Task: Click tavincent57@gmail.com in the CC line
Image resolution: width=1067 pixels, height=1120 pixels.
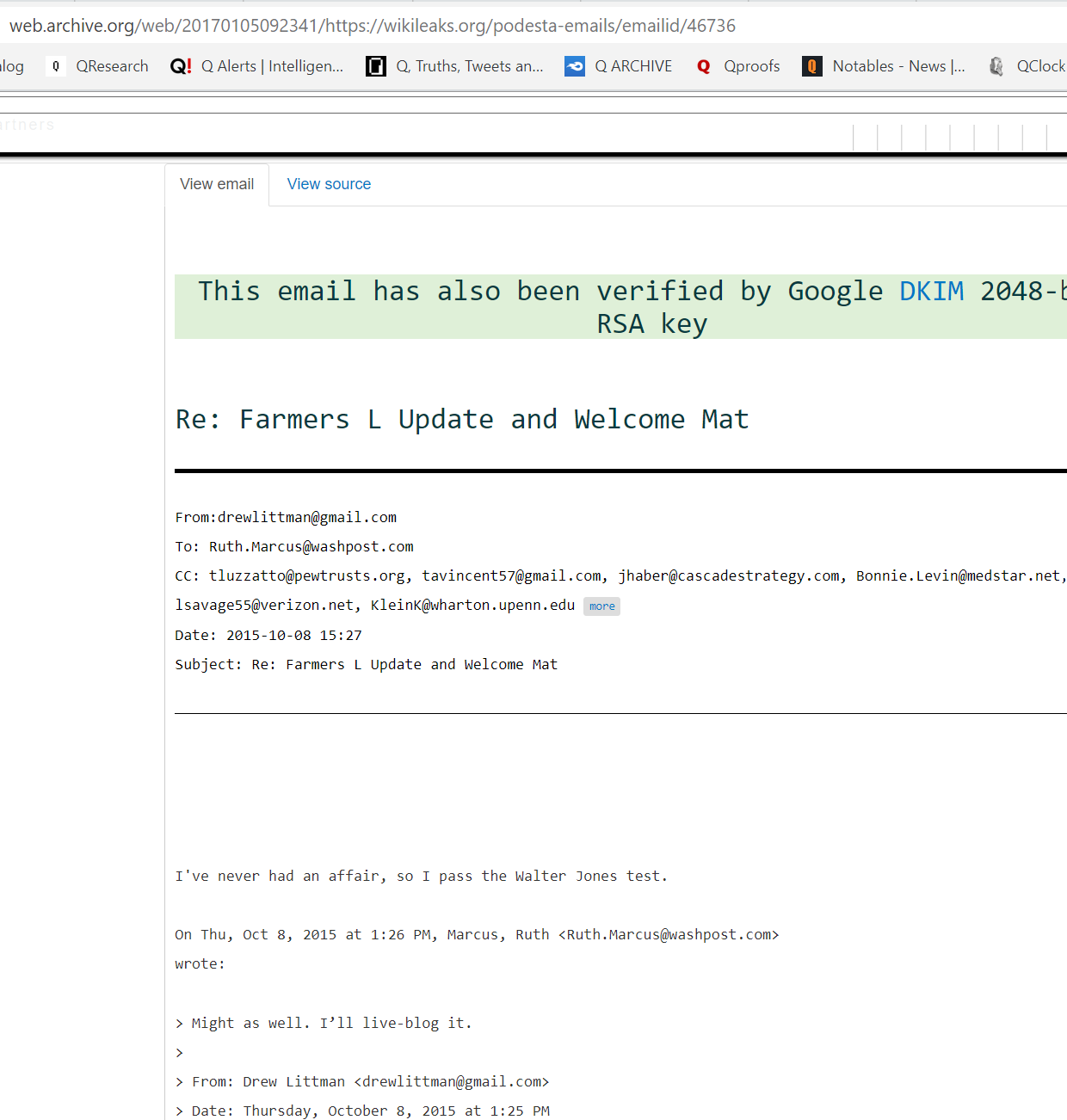Action: pyautogui.click(x=511, y=576)
